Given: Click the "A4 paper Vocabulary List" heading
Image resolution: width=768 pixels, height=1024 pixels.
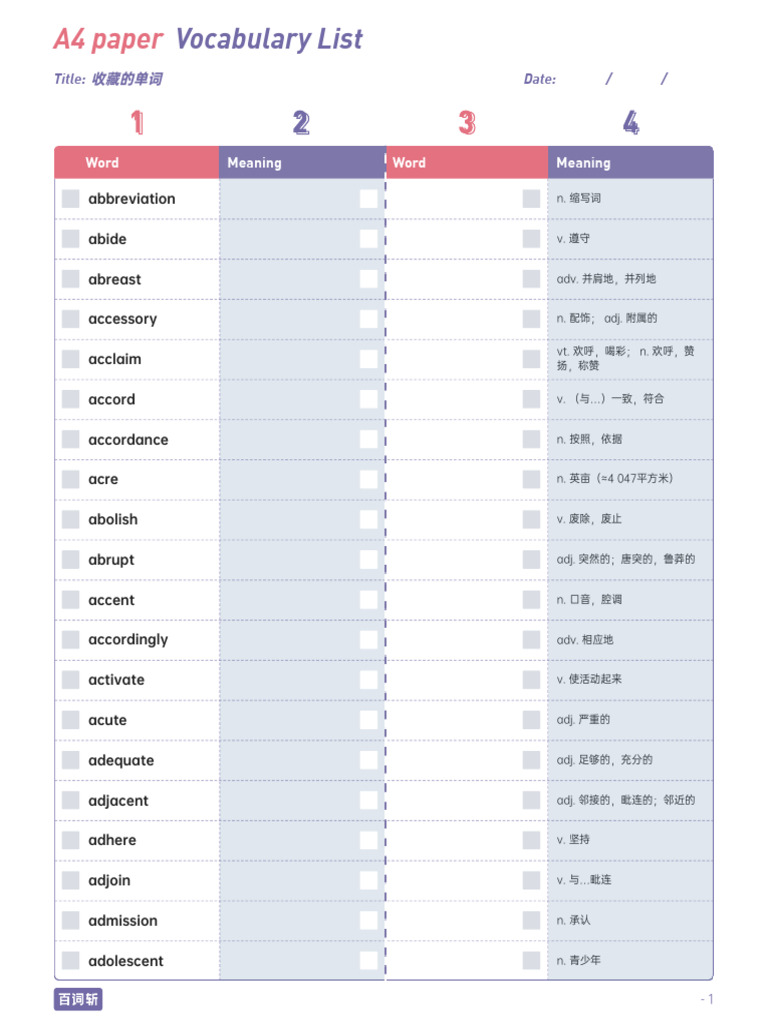Looking at the screenshot, I should [x=208, y=40].
